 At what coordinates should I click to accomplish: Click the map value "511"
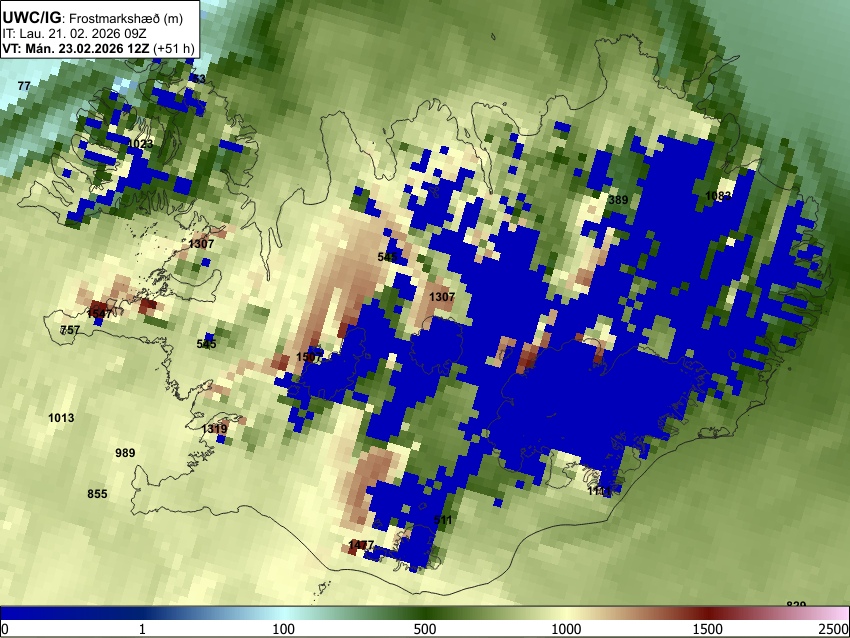click(x=443, y=520)
